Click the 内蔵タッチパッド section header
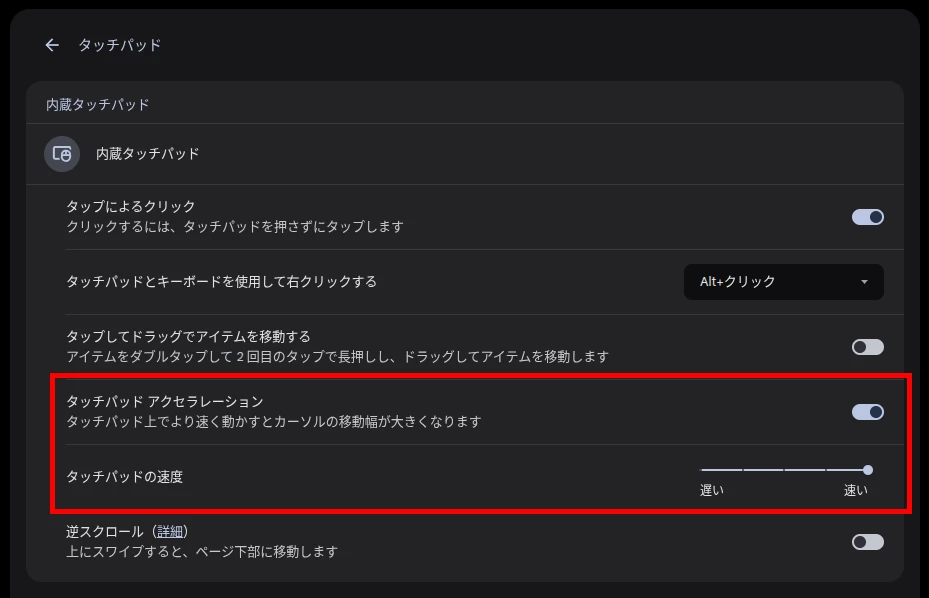The height and width of the screenshot is (598, 929). [x=98, y=105]
